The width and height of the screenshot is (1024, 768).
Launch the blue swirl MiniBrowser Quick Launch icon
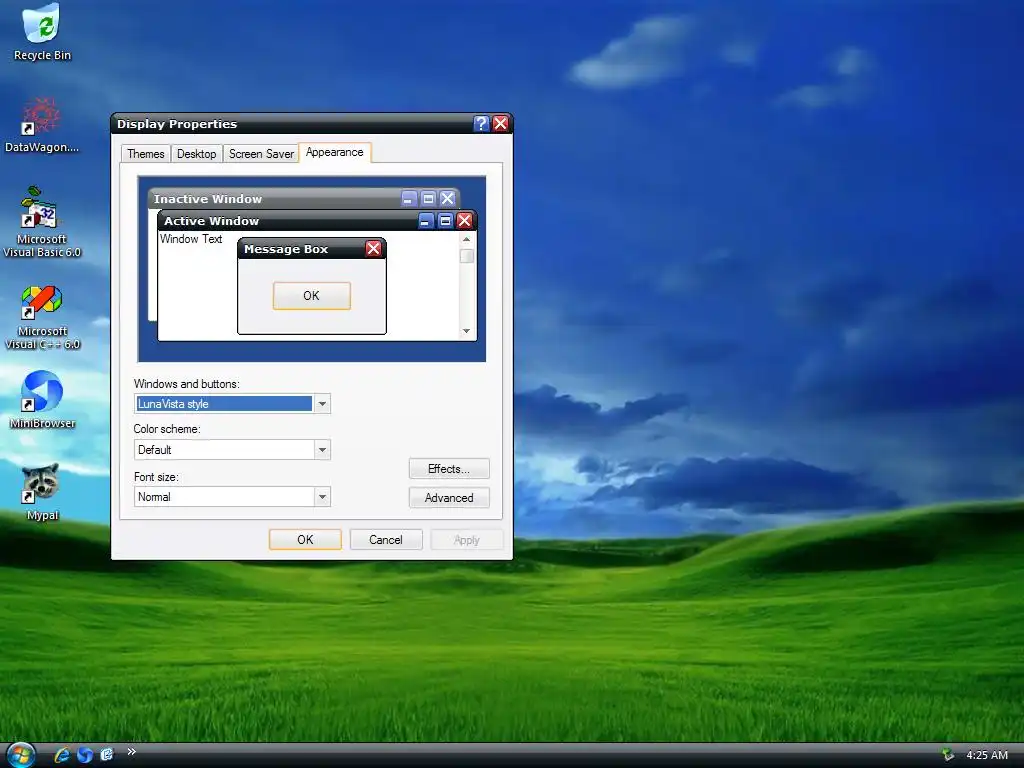84,754
